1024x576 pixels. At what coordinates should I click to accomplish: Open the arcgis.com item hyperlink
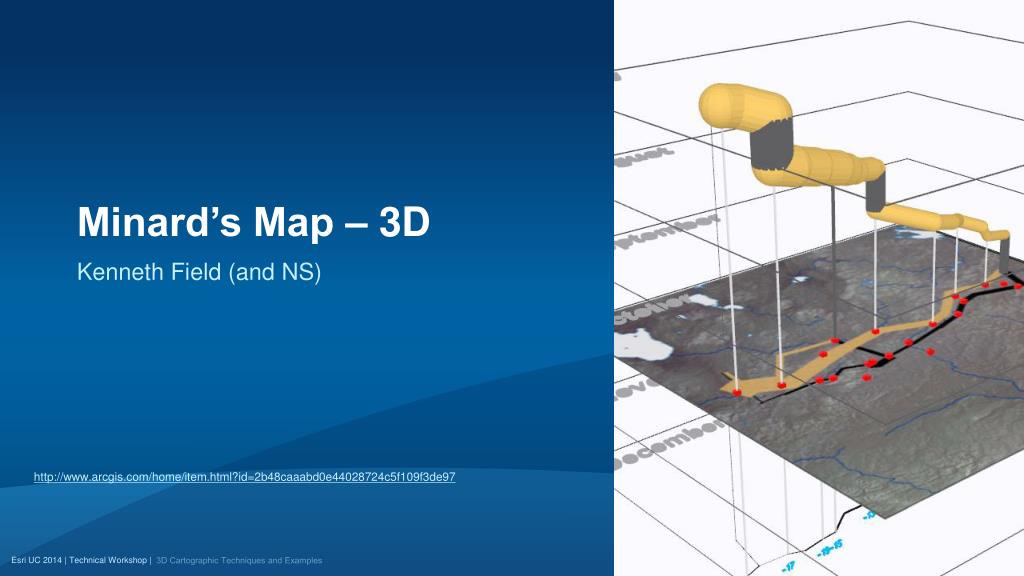[244, 477]
